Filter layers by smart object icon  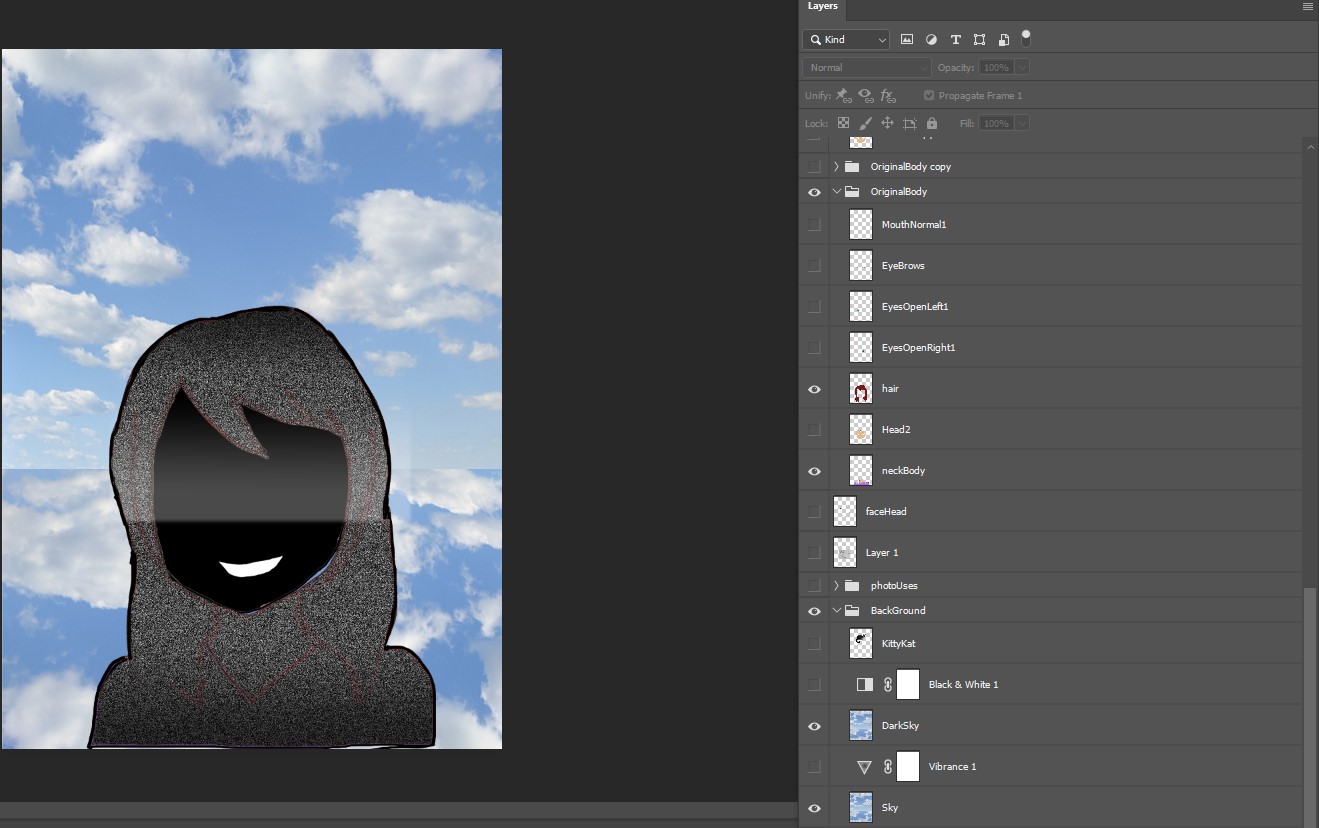tap(1003, 40)
